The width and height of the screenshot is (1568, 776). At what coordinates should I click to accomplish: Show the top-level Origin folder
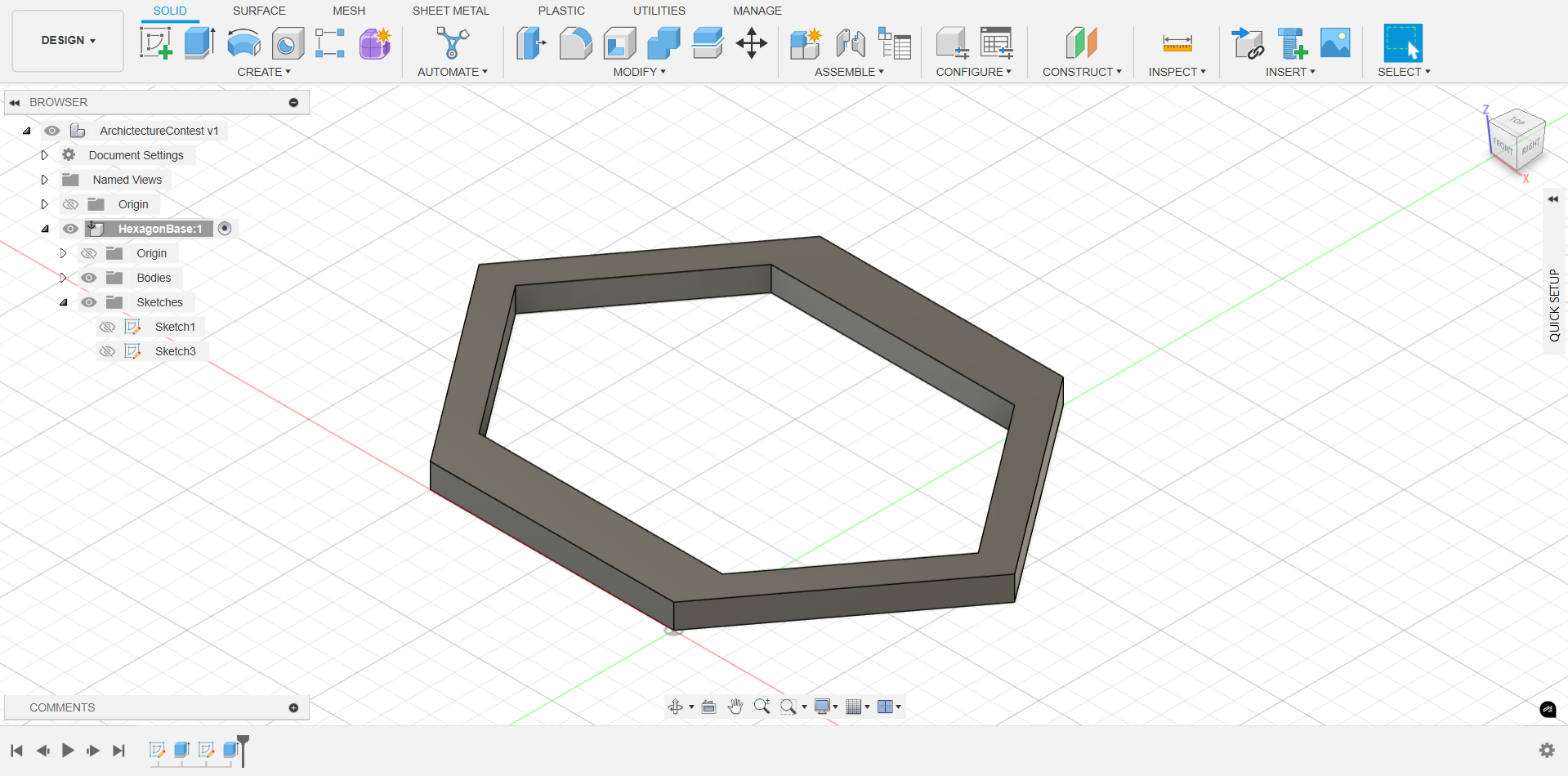click(71, 204)
